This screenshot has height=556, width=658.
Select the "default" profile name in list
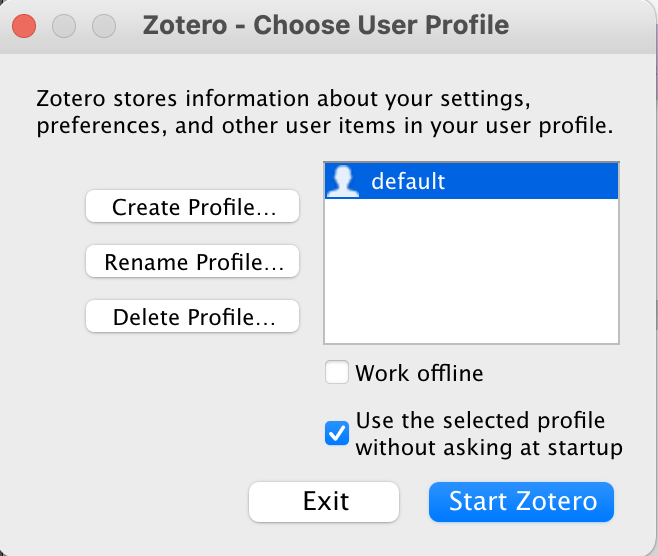tap(408, 182)
